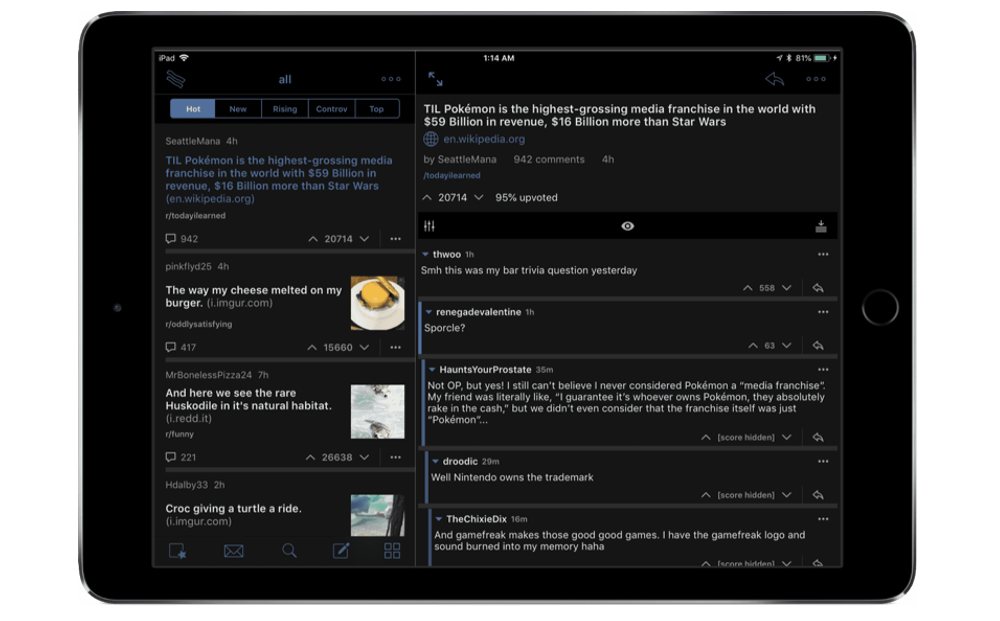1000x621 pixels.
Task: Select the Hot sorting tab
Action: pos(193,109)
